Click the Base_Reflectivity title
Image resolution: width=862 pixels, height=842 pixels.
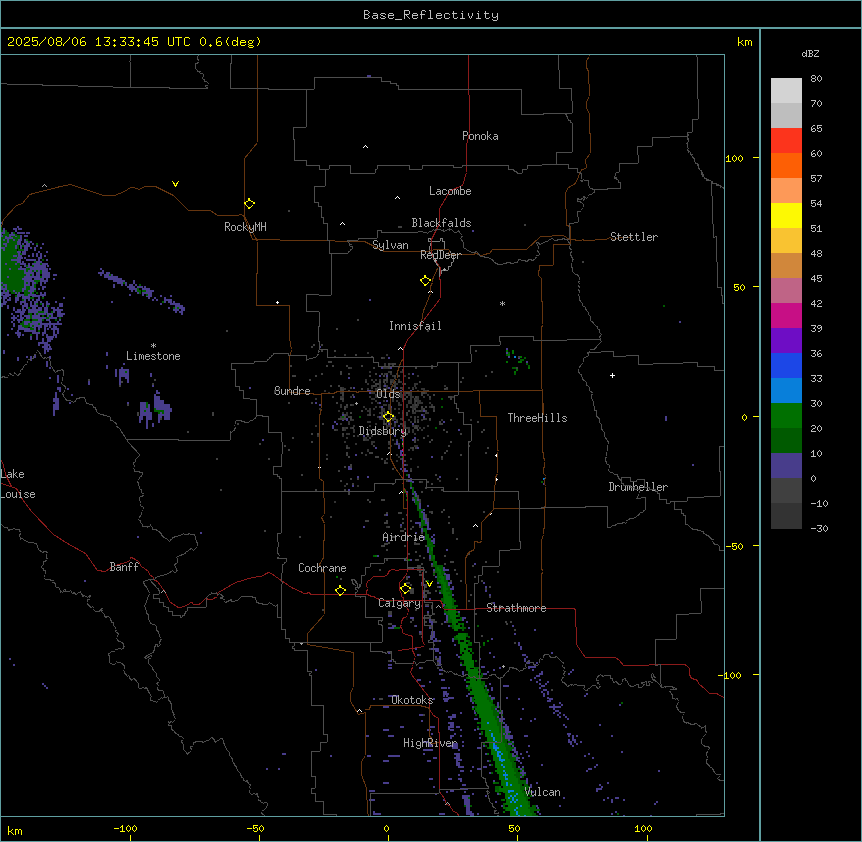pos(431,15)
